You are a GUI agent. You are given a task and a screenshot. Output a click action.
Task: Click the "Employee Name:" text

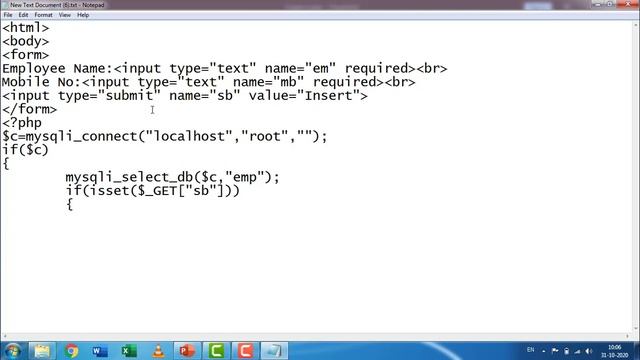click(57, 69)
